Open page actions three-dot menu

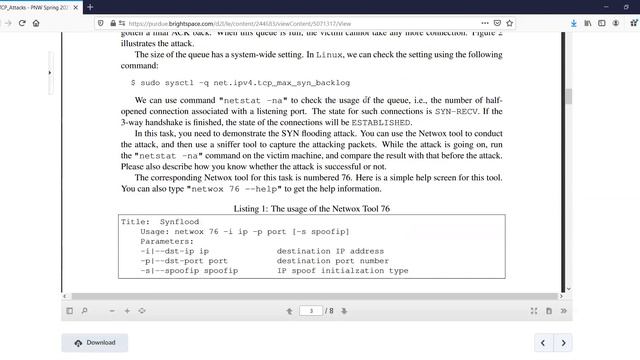point(484,23)
